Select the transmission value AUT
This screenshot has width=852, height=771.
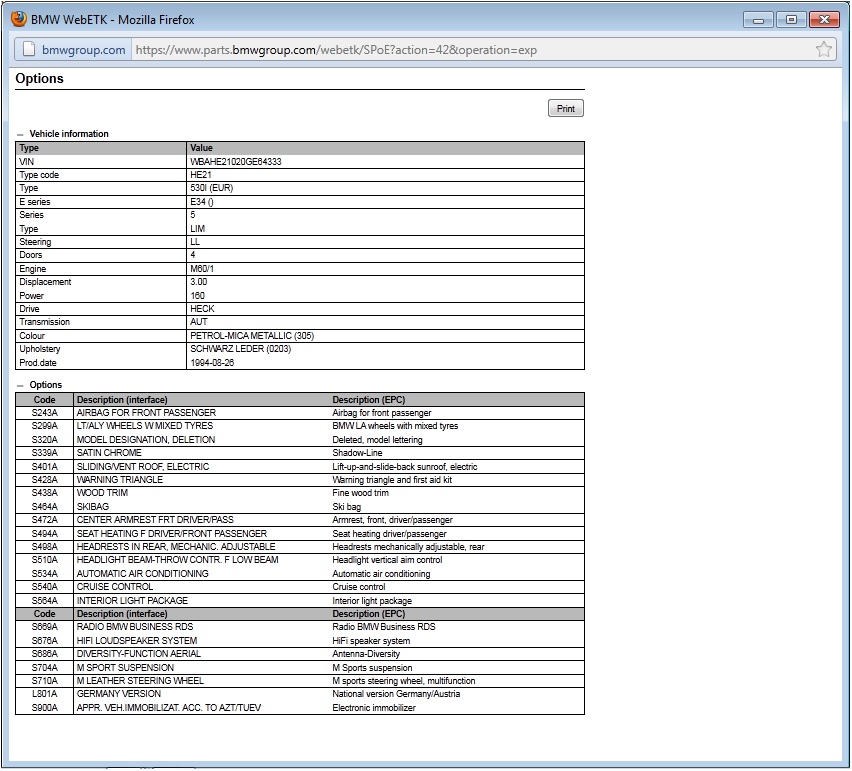pyautogui.click(x=198, y=322)
